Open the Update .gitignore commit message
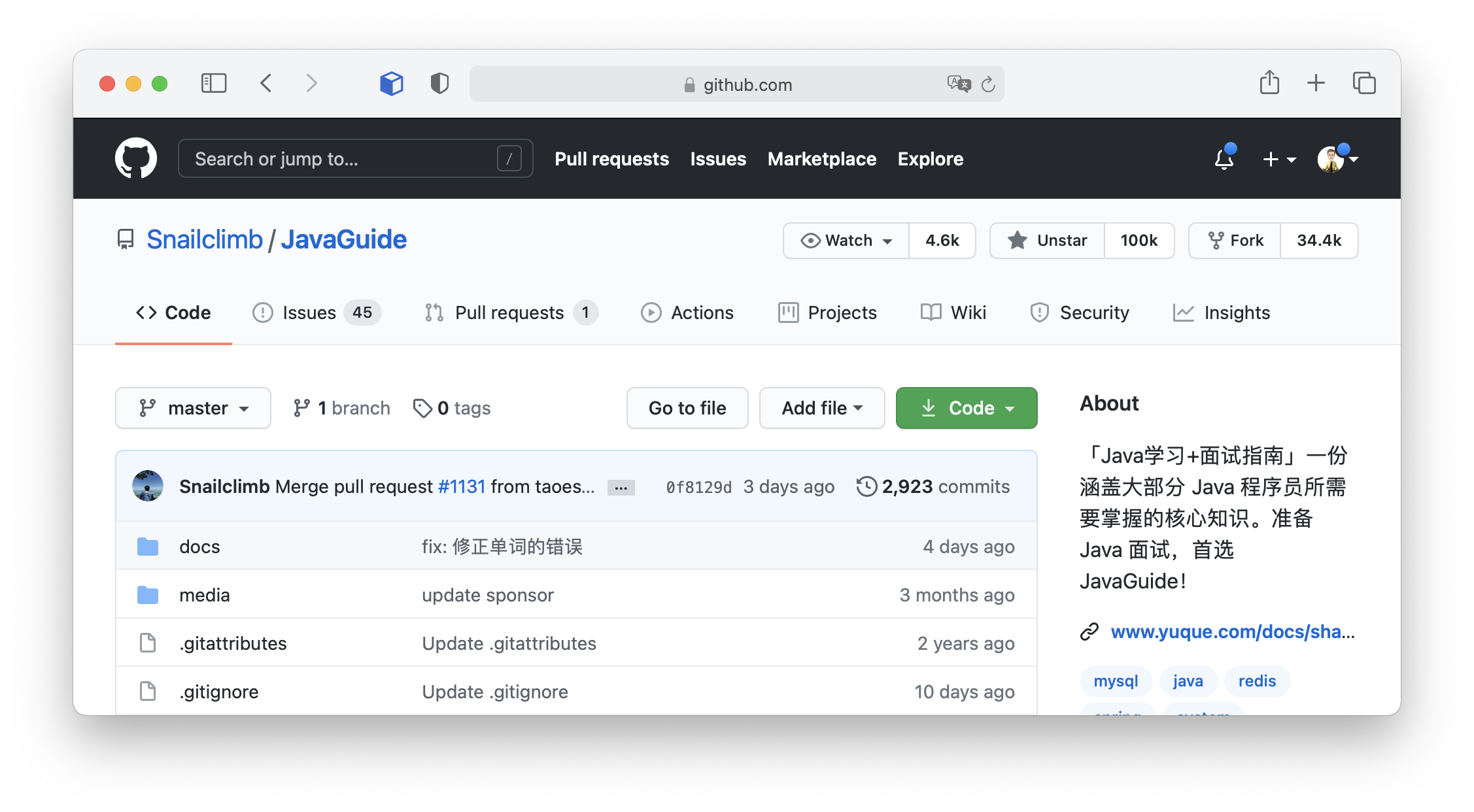This screenshot has height=812, width=1474. 495,692
